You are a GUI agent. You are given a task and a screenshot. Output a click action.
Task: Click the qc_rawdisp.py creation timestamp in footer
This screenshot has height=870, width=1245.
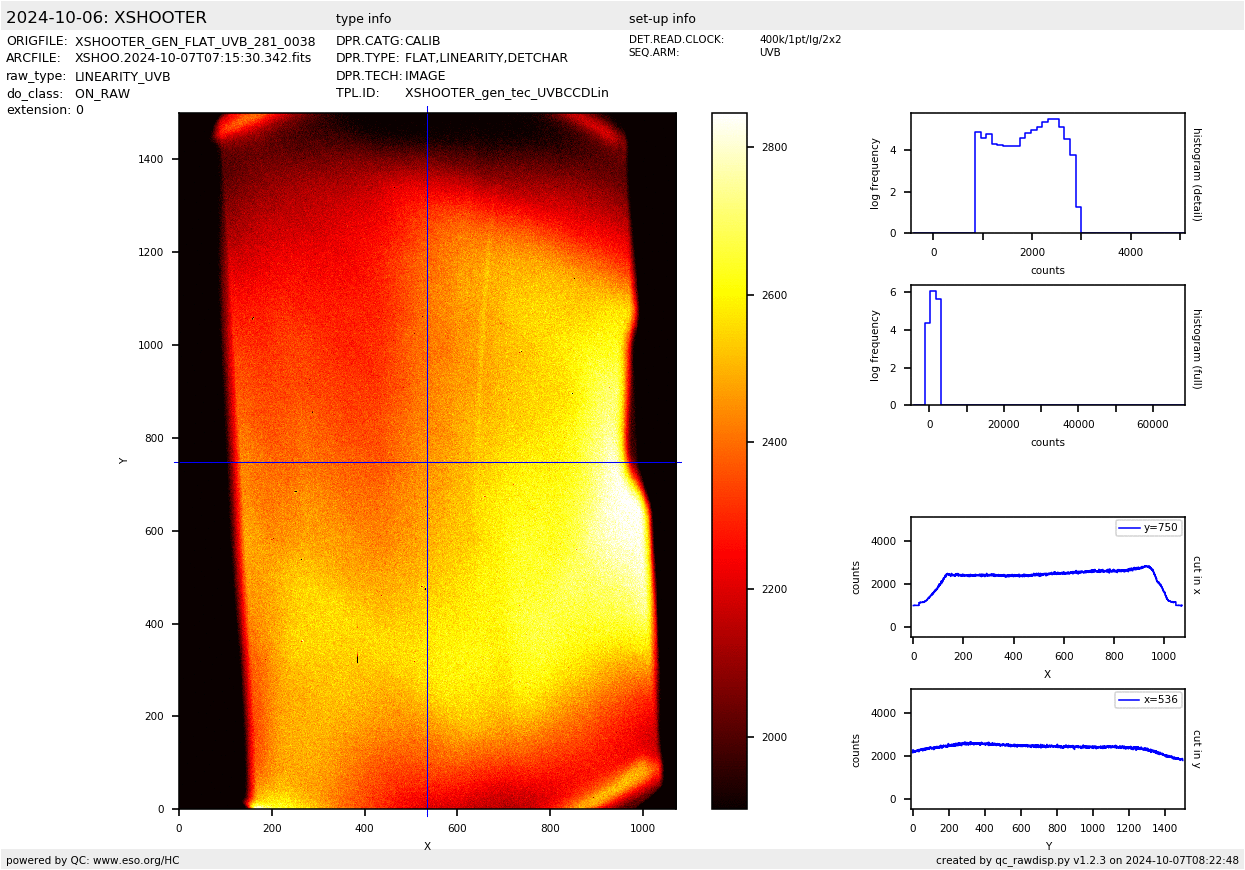click(x=1087, y=860)
